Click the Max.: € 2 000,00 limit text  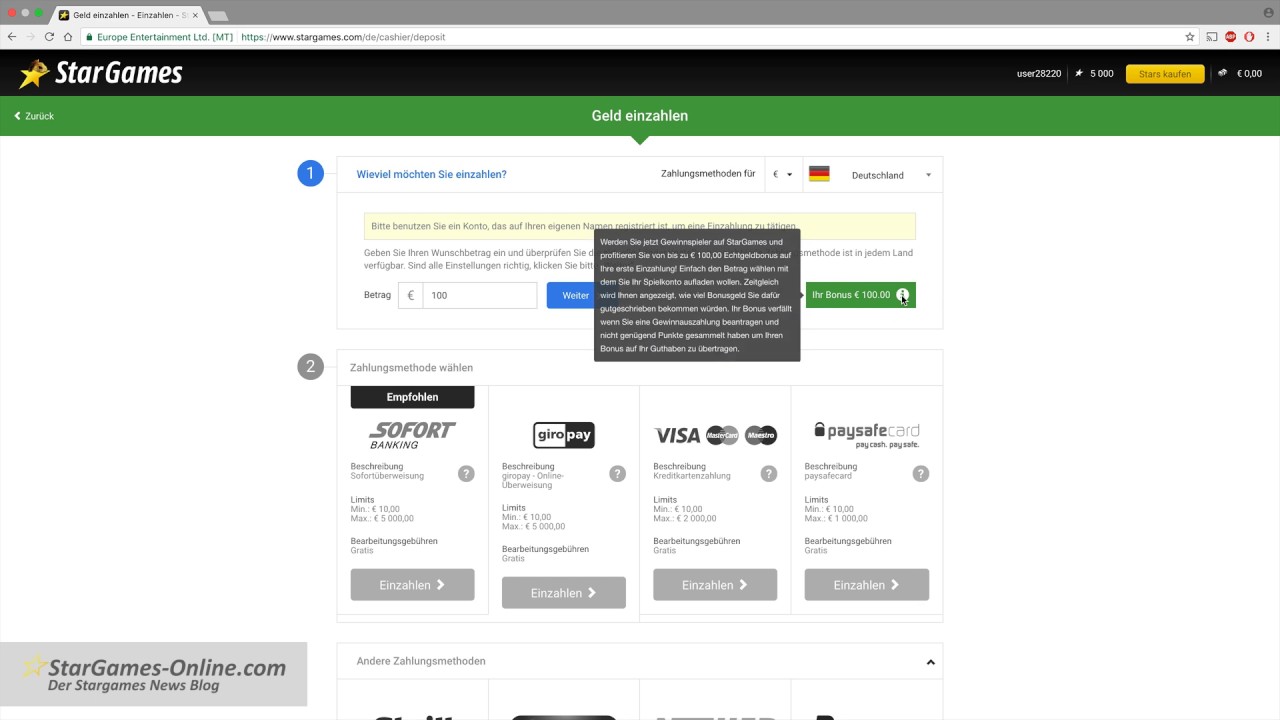[685, 519]
